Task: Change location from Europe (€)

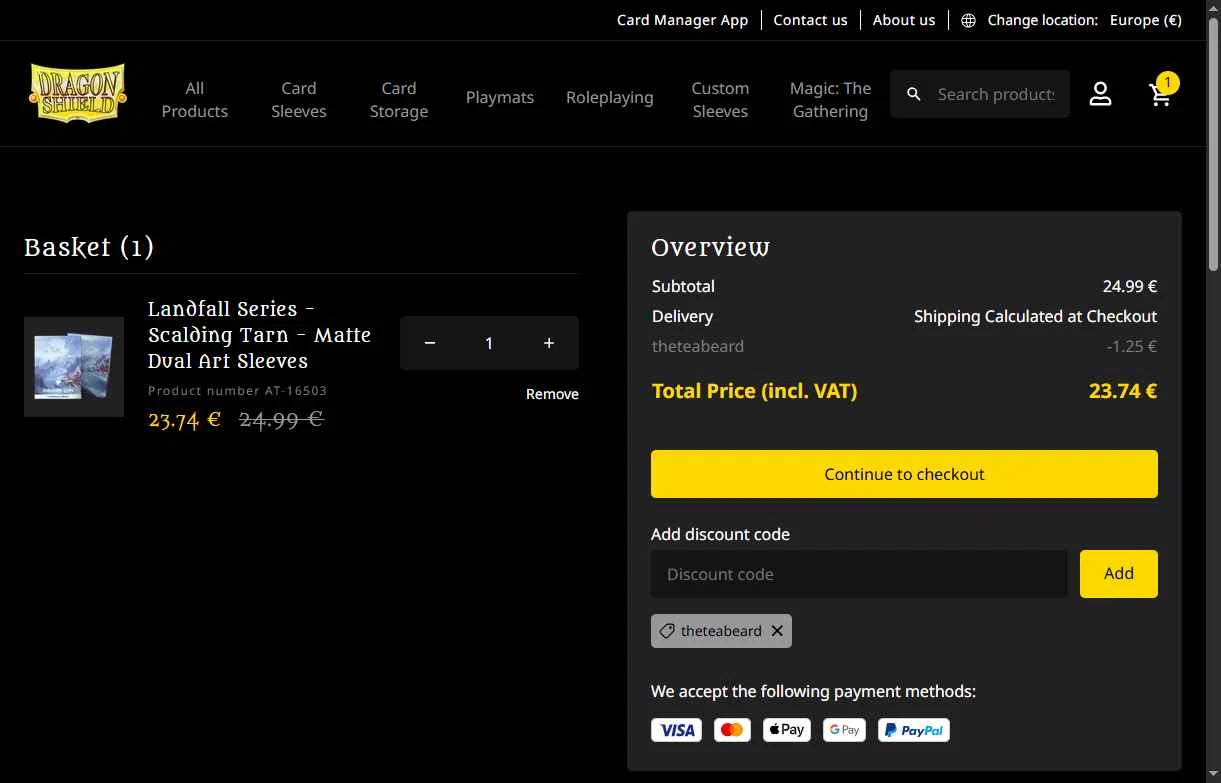Action: click(x=1146, y=20)
